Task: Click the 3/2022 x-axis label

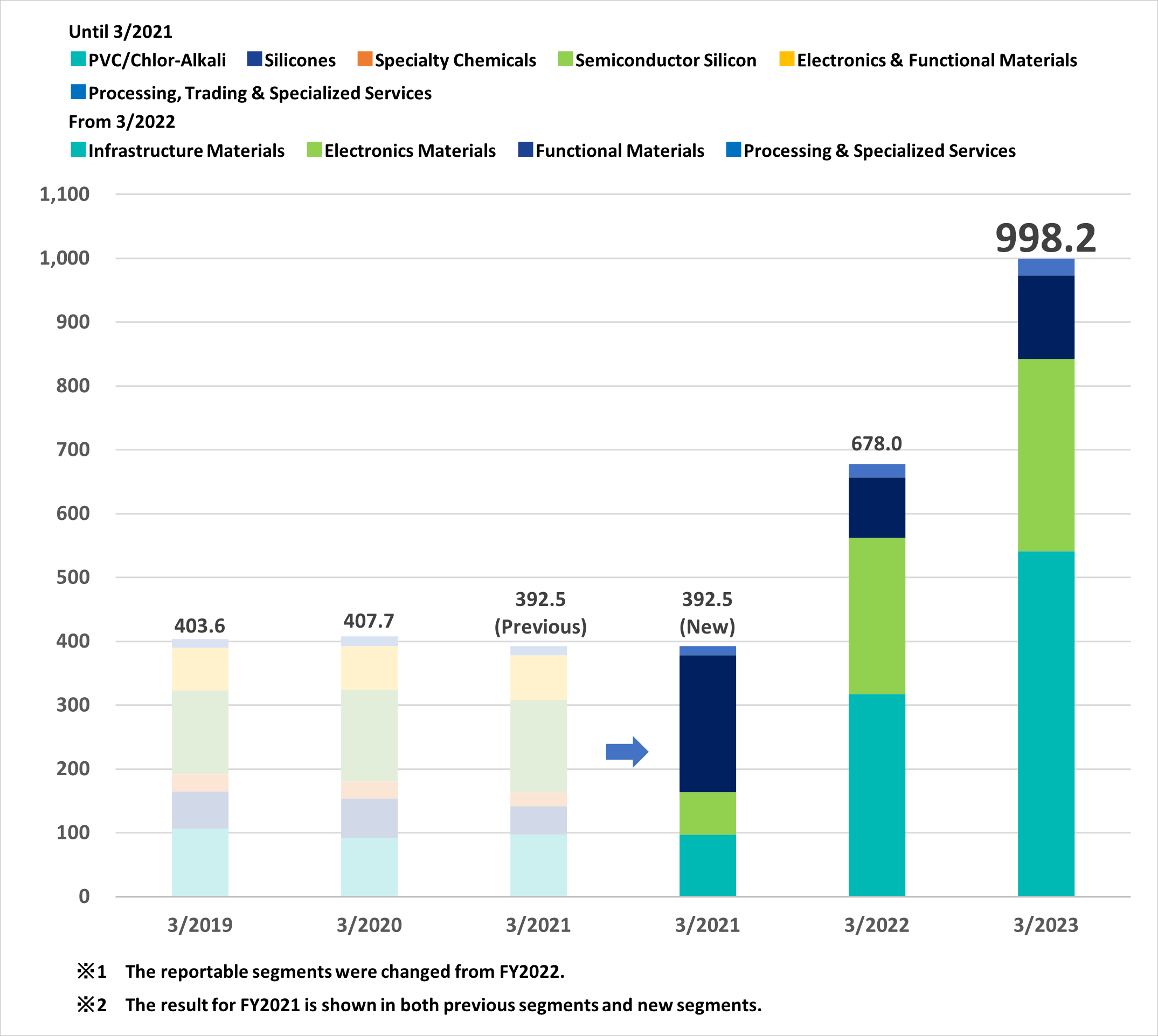Action: point(877,925)
